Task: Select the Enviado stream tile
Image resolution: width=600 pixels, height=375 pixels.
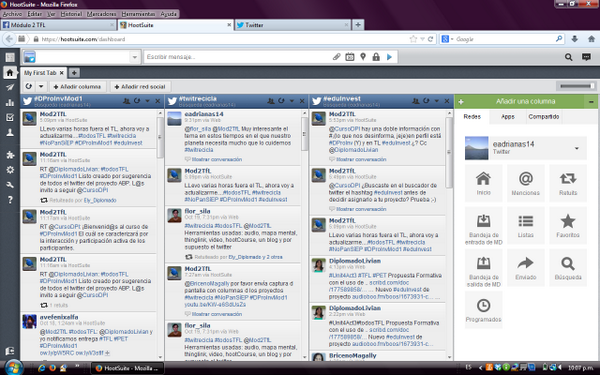Action: (x=526, y=268)
